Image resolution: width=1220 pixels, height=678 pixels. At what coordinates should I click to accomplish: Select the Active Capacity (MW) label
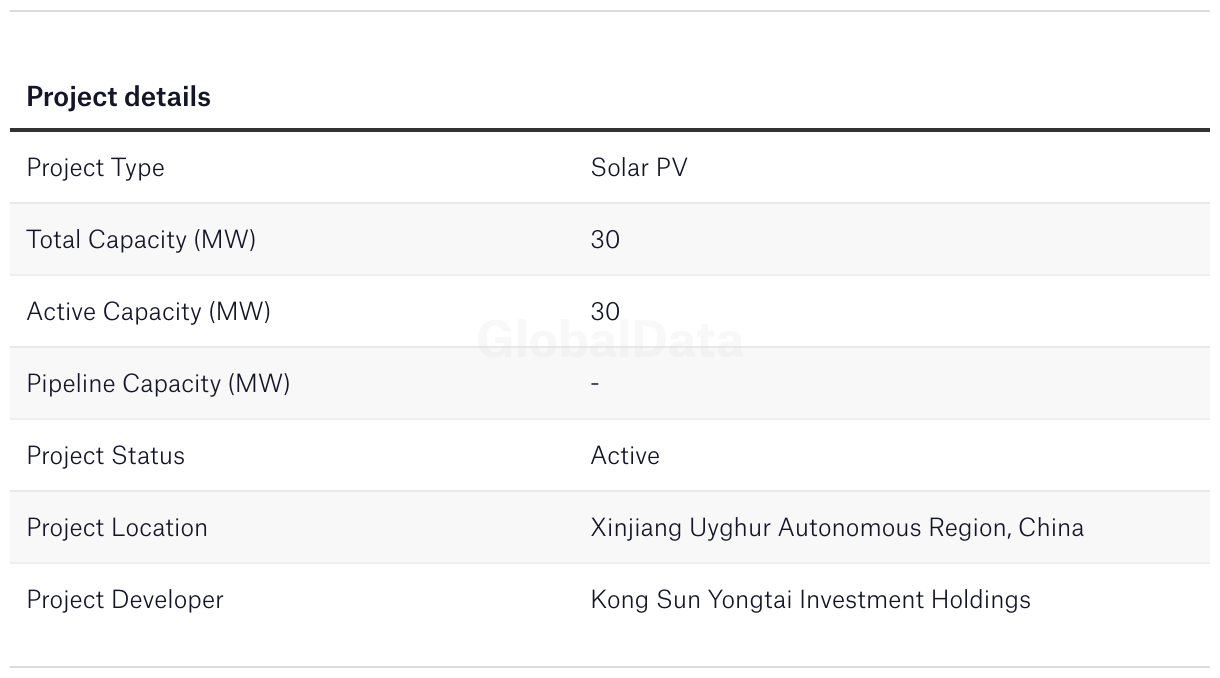coord(148,312)
